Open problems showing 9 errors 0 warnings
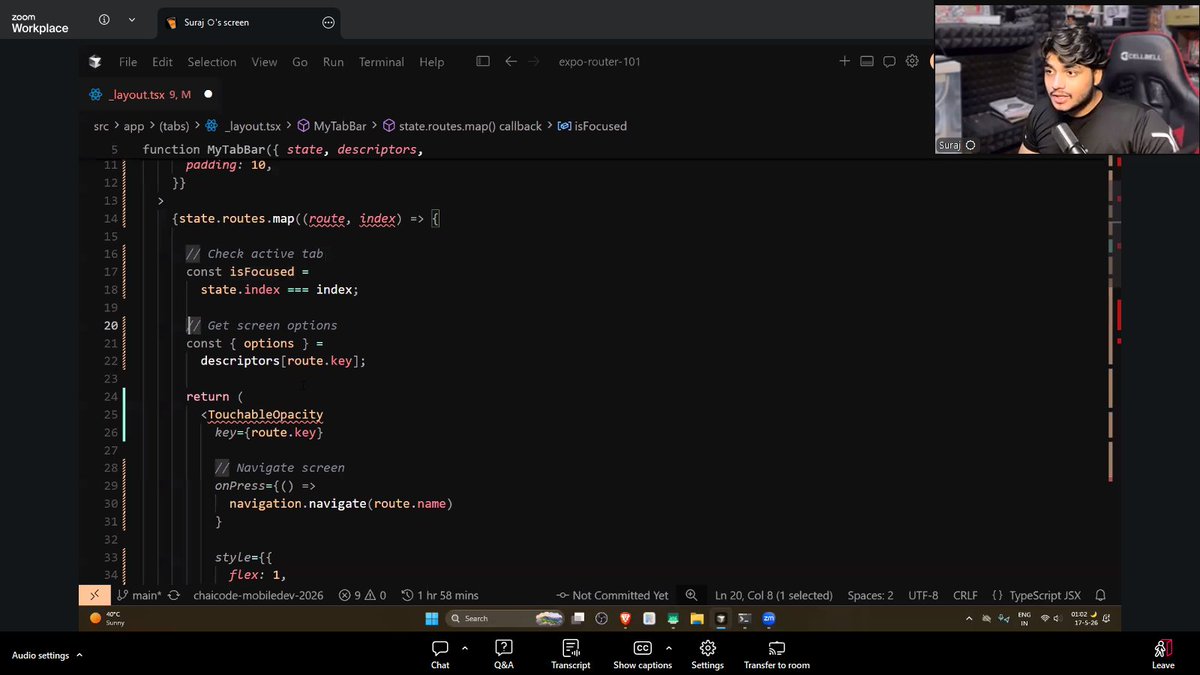The image size is (1200, 675). click(362, 595)
